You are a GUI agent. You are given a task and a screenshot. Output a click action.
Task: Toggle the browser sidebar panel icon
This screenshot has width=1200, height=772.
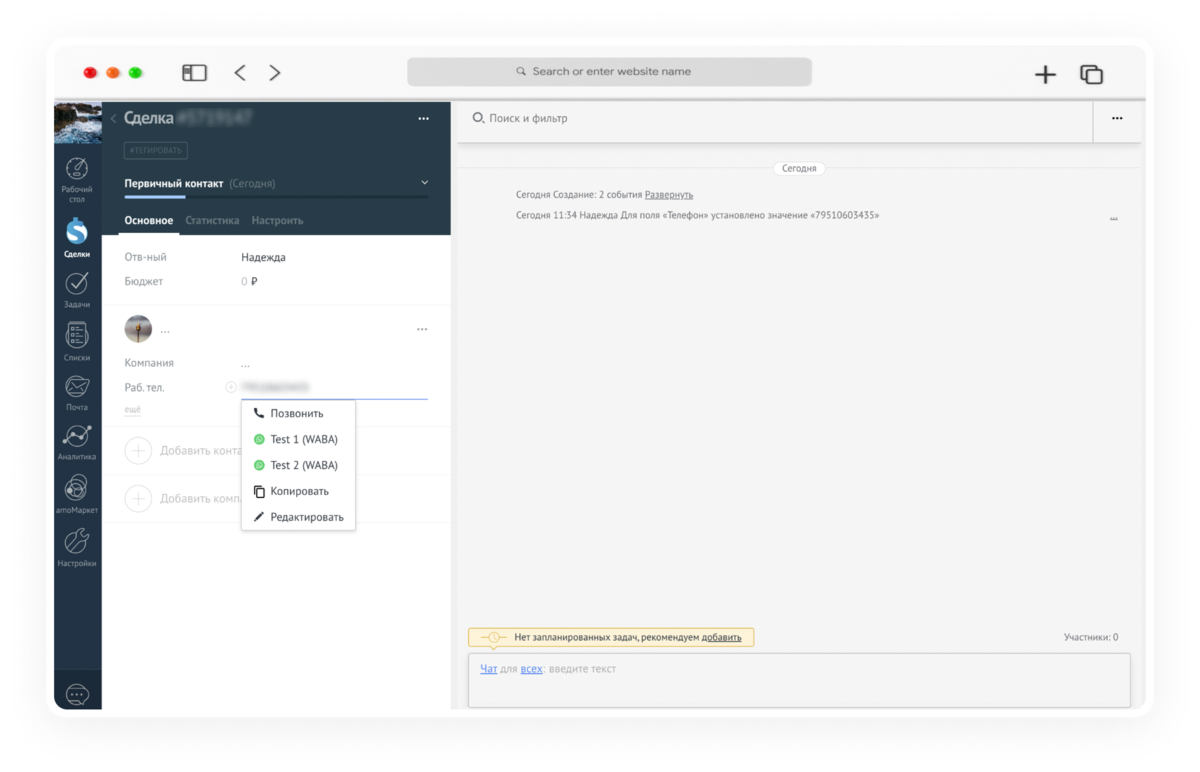[194, 73]
